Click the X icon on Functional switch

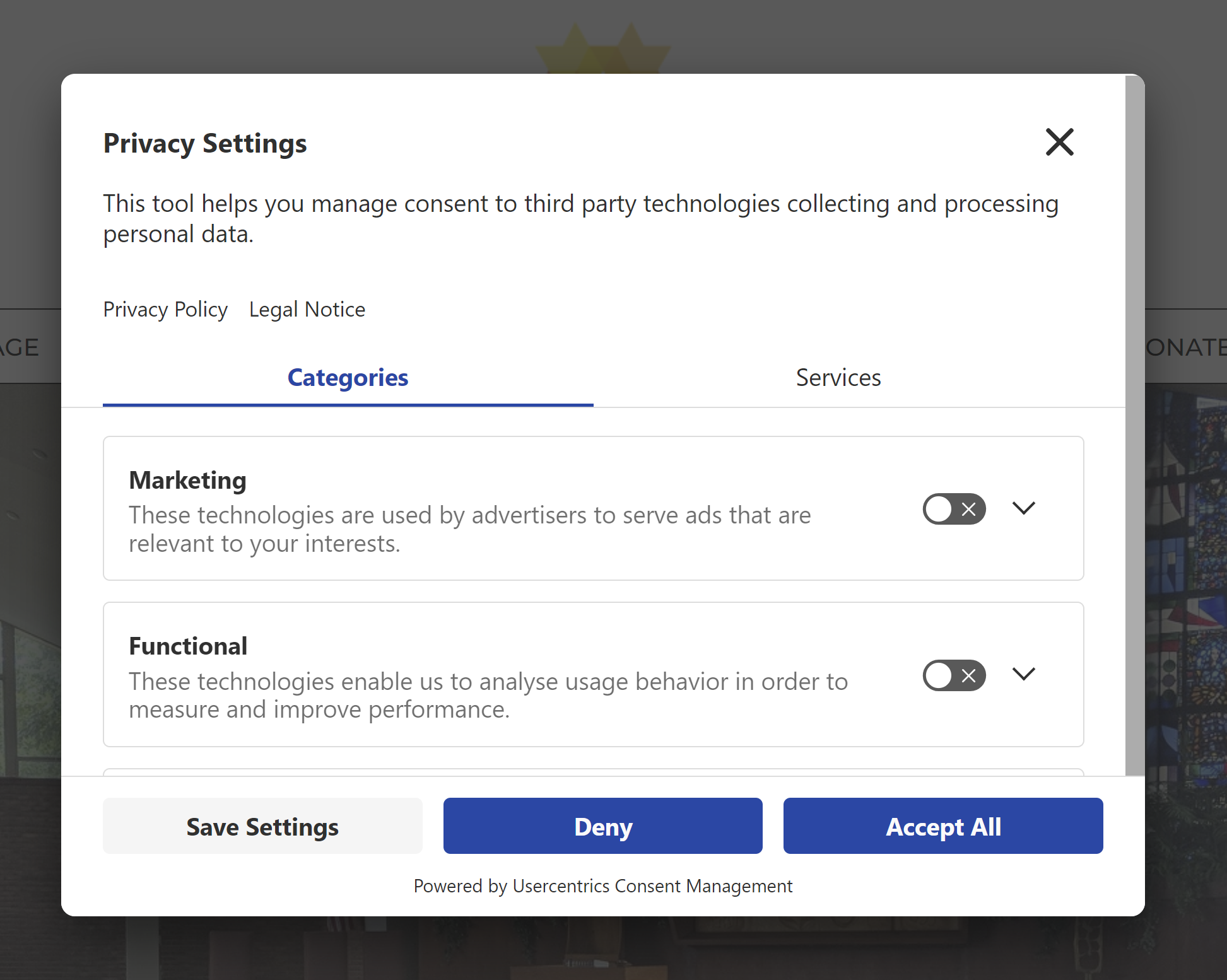[968, 675]
